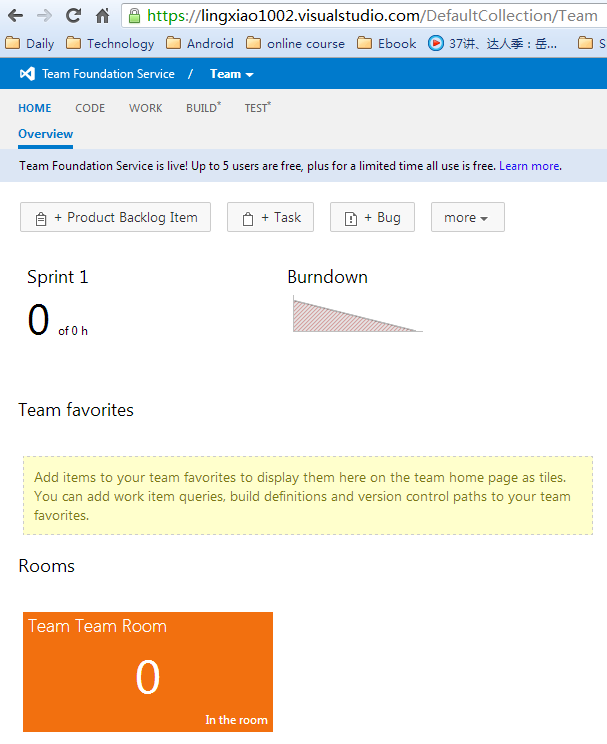The height and width of the screenshot is (744, 607).
Task: Open the Technology bookmark folder
Action: click(x=110, y=43)
